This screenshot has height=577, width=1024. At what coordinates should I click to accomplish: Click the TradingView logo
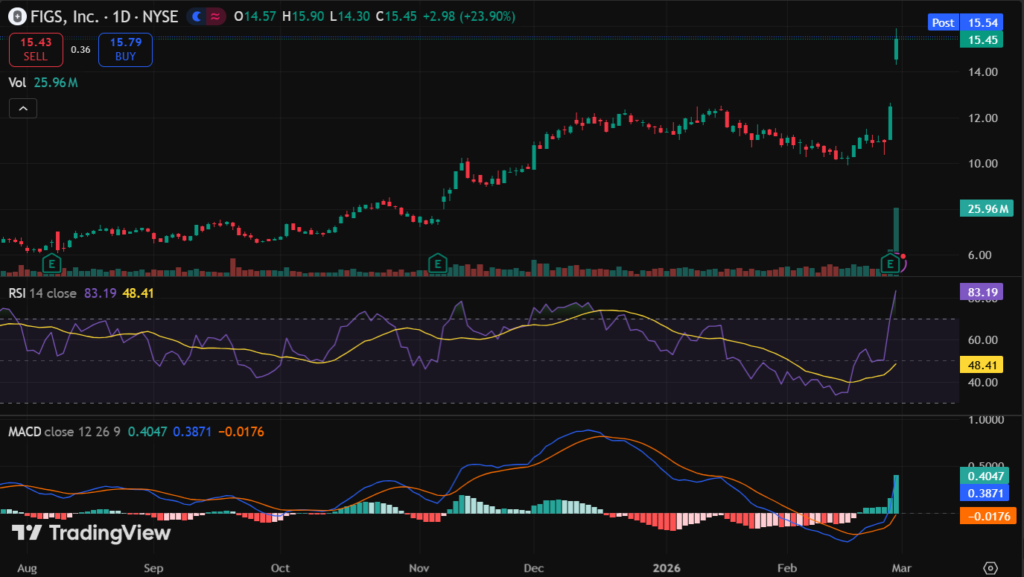pyautogui.click(x=91, y=533)
